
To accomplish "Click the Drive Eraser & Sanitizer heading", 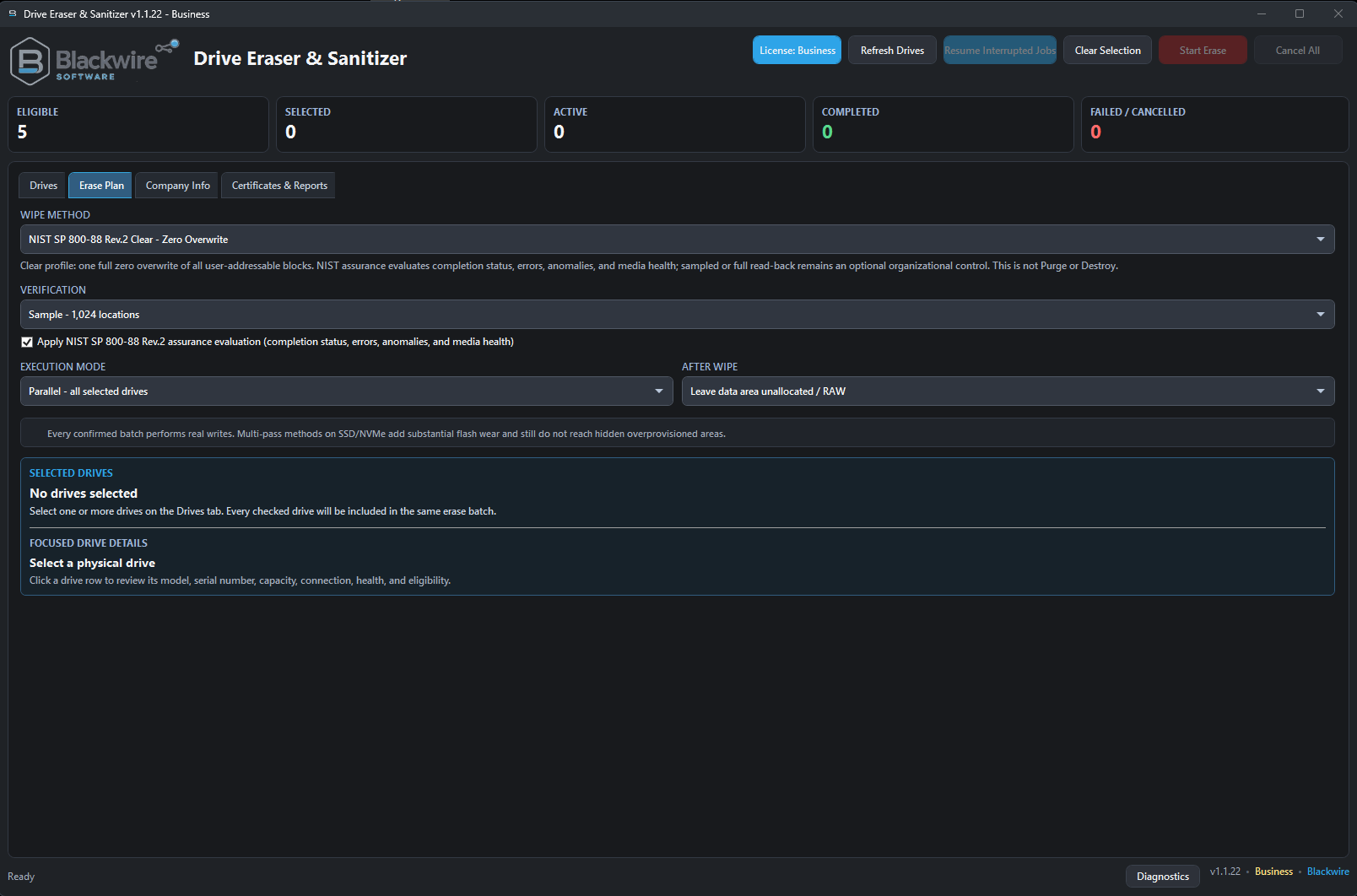I will tap(300, 58).
